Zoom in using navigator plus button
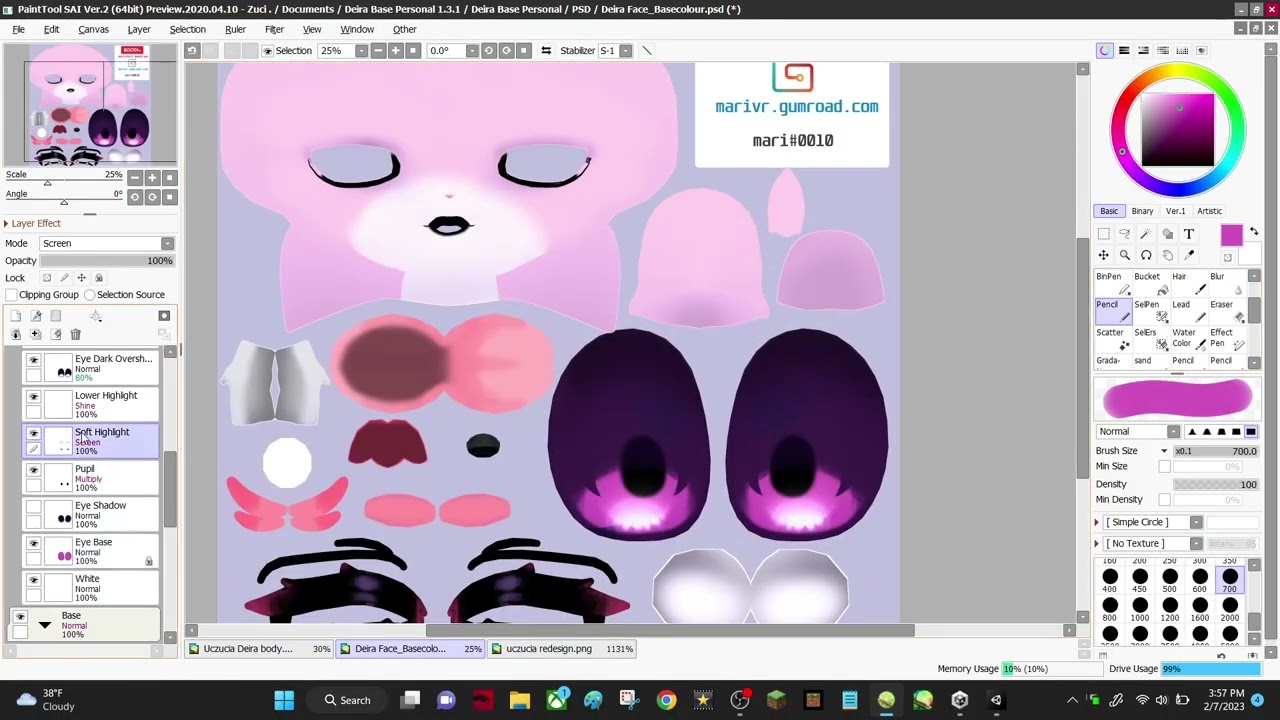The height and width of the screenshot is (720, 1280). [x=152, y=178]
